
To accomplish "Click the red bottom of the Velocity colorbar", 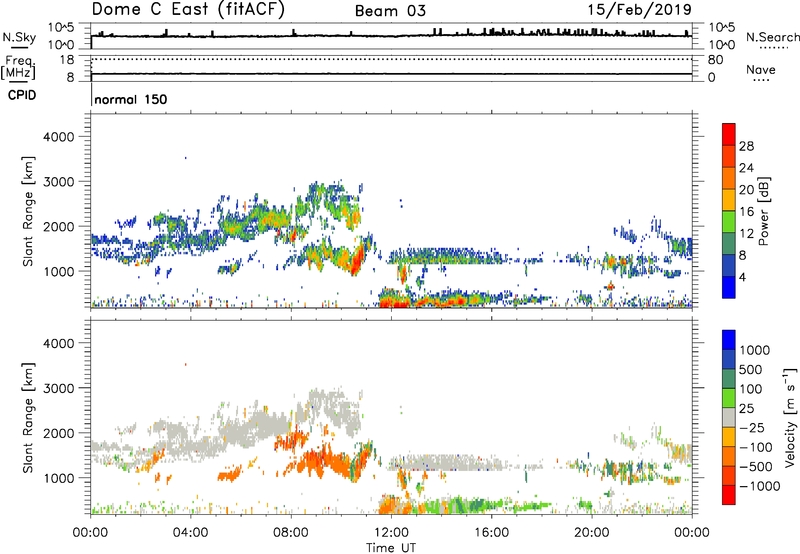I will coord(729,495).
